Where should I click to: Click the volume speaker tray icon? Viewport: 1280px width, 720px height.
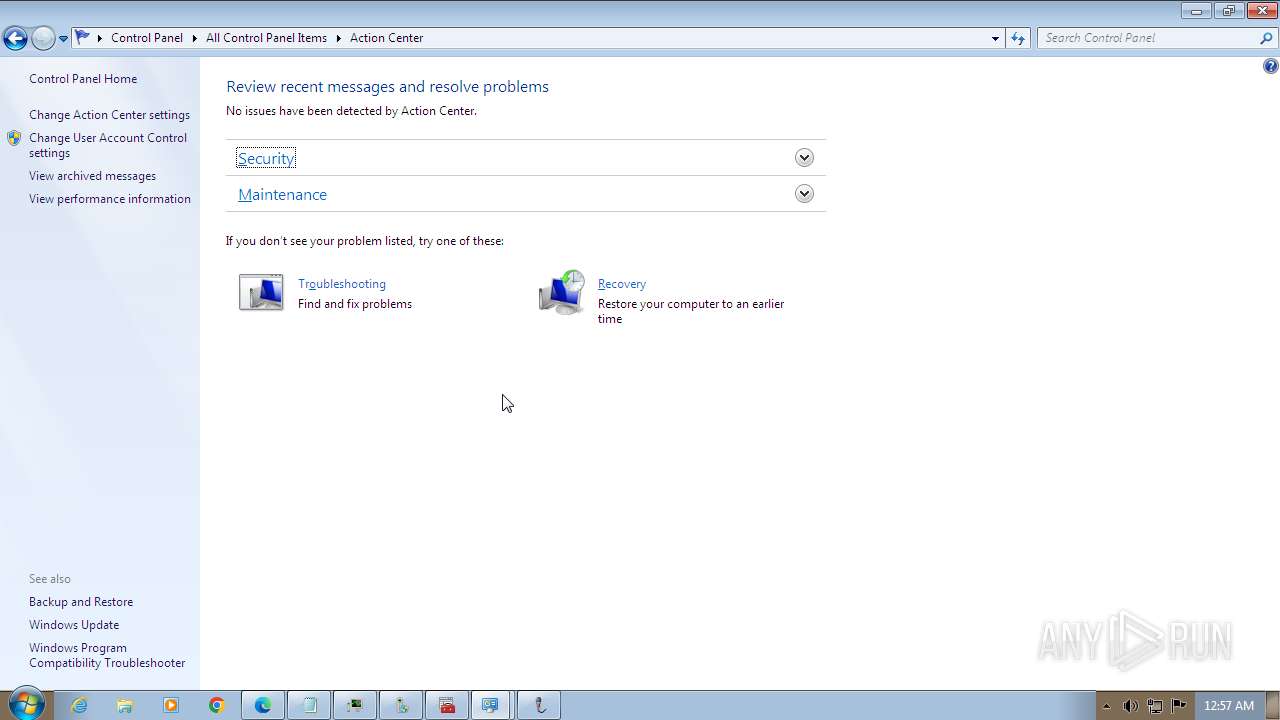[x=1130, y=706]
